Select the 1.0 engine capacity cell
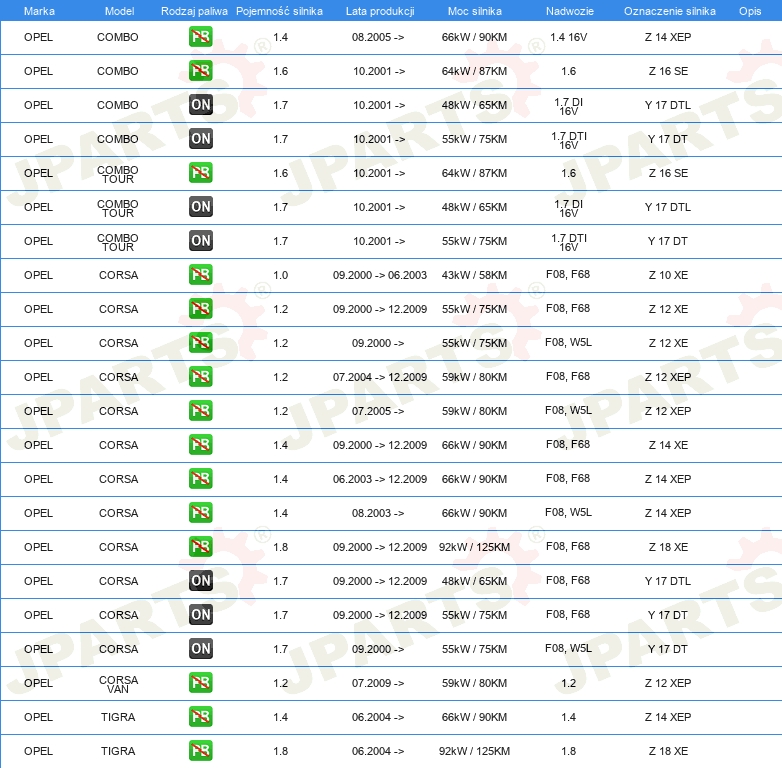 click(280, 275)
